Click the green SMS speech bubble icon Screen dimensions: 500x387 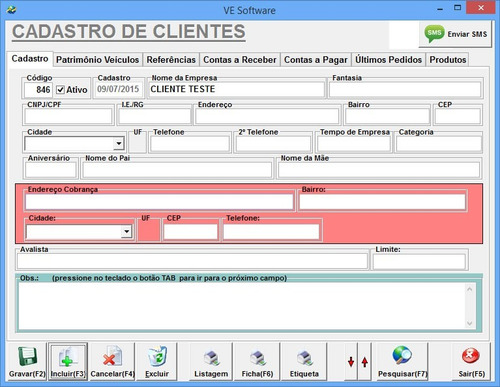434,34
